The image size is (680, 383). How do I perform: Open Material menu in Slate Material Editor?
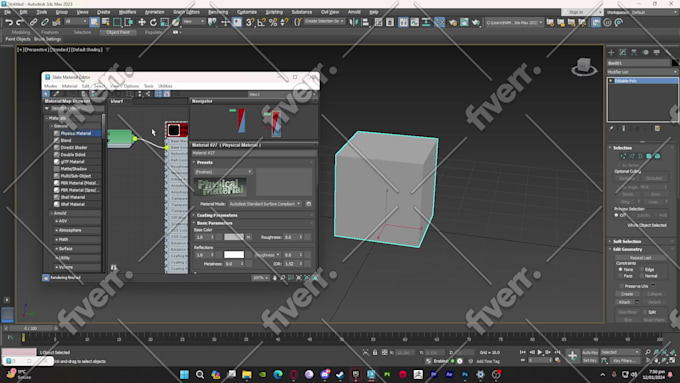tap(69, 86)
